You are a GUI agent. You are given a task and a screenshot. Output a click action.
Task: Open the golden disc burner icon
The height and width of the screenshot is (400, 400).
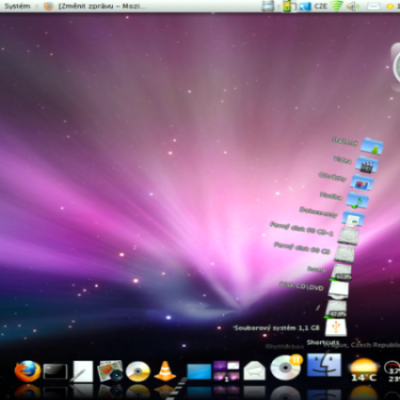pyautogui.click(x=138, y=371)
